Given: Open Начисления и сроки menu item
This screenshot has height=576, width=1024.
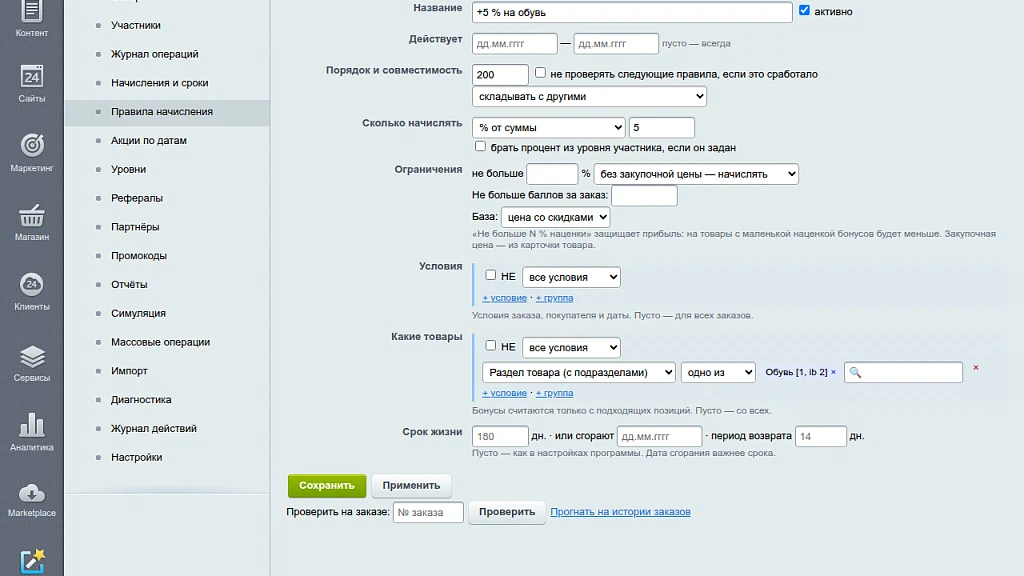Looking at the screenshot, I should (x=159, y=83).
